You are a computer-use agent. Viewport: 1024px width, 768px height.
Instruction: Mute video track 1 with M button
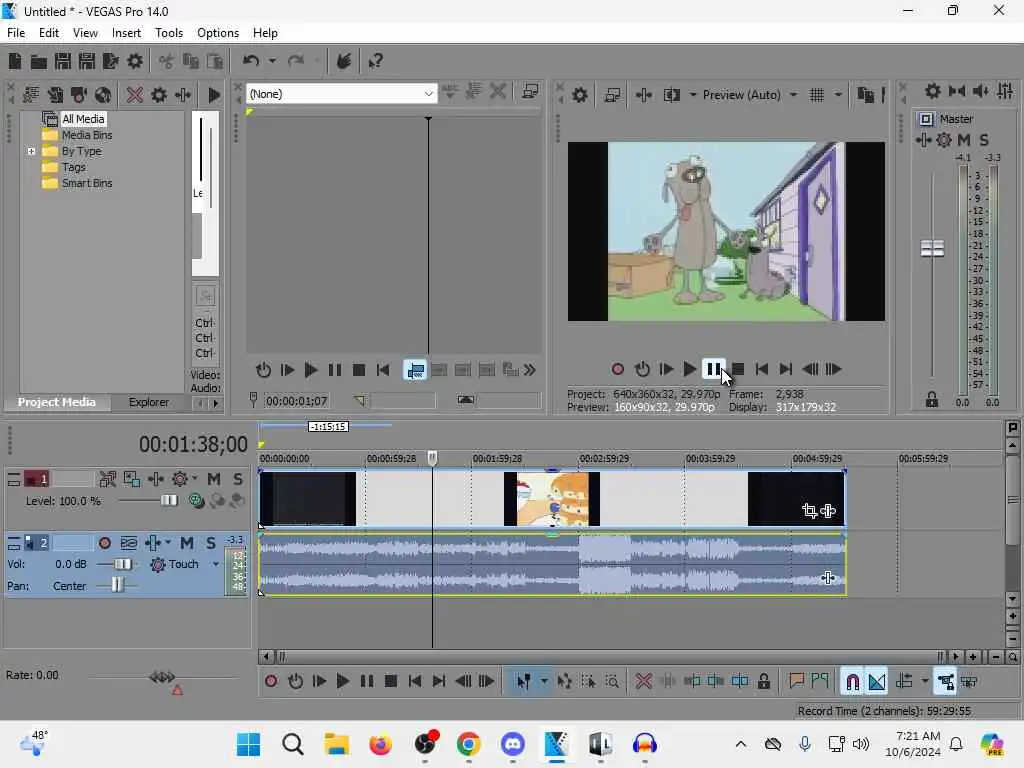(214, 479)
